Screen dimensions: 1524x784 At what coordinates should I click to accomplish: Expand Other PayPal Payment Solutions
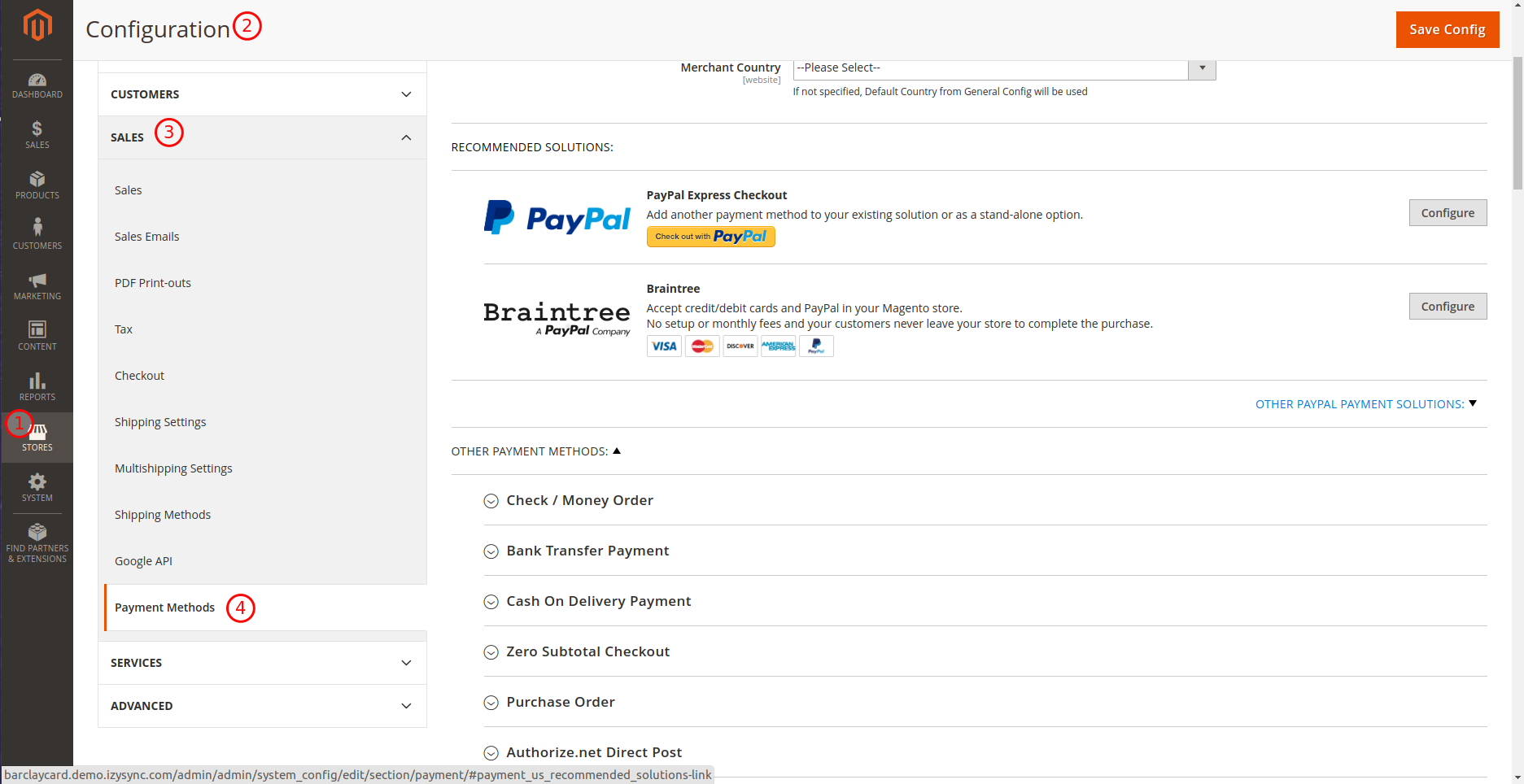tap(1365, 404)
